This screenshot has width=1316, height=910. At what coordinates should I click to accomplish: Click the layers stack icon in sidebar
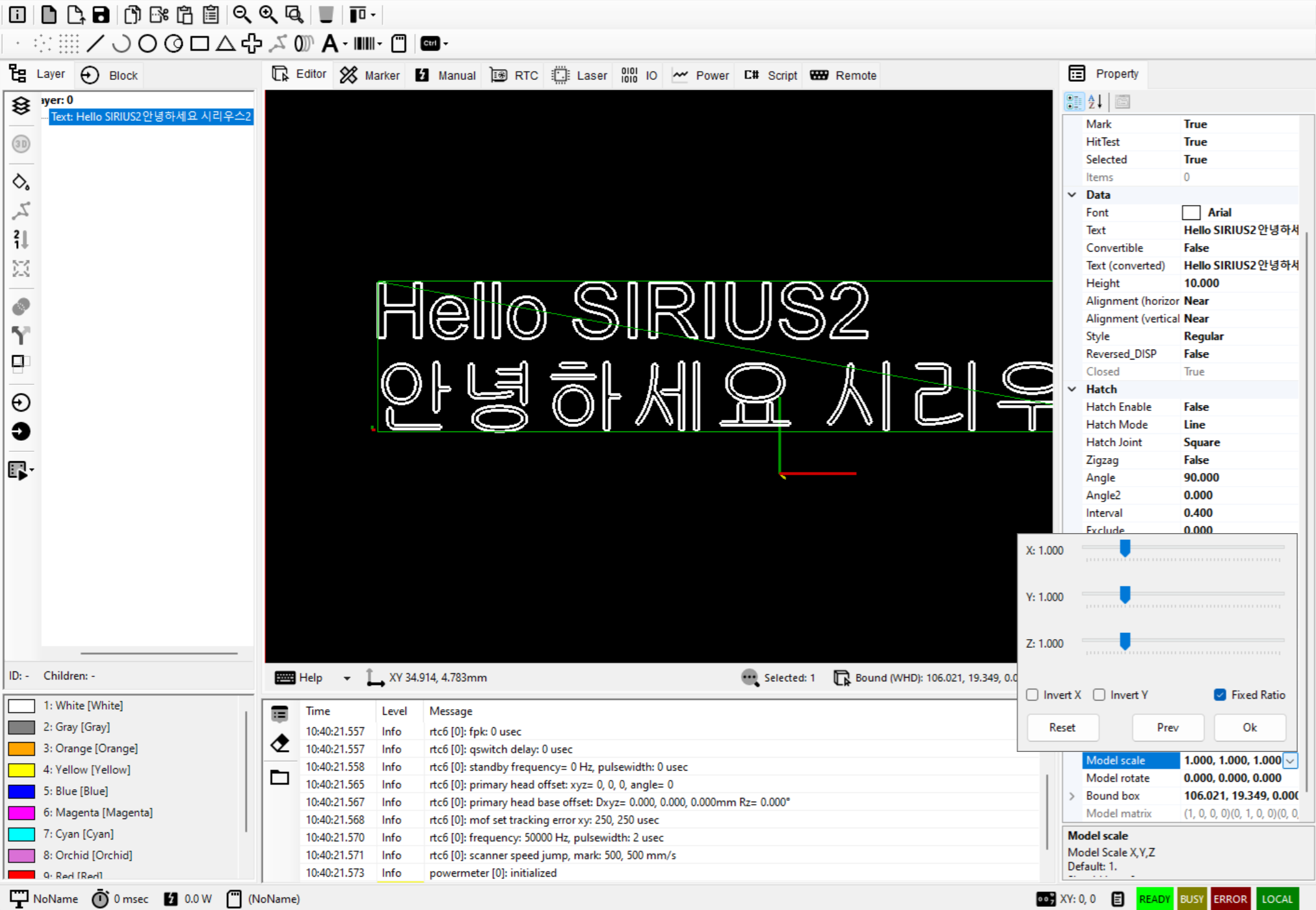[21, 105]
